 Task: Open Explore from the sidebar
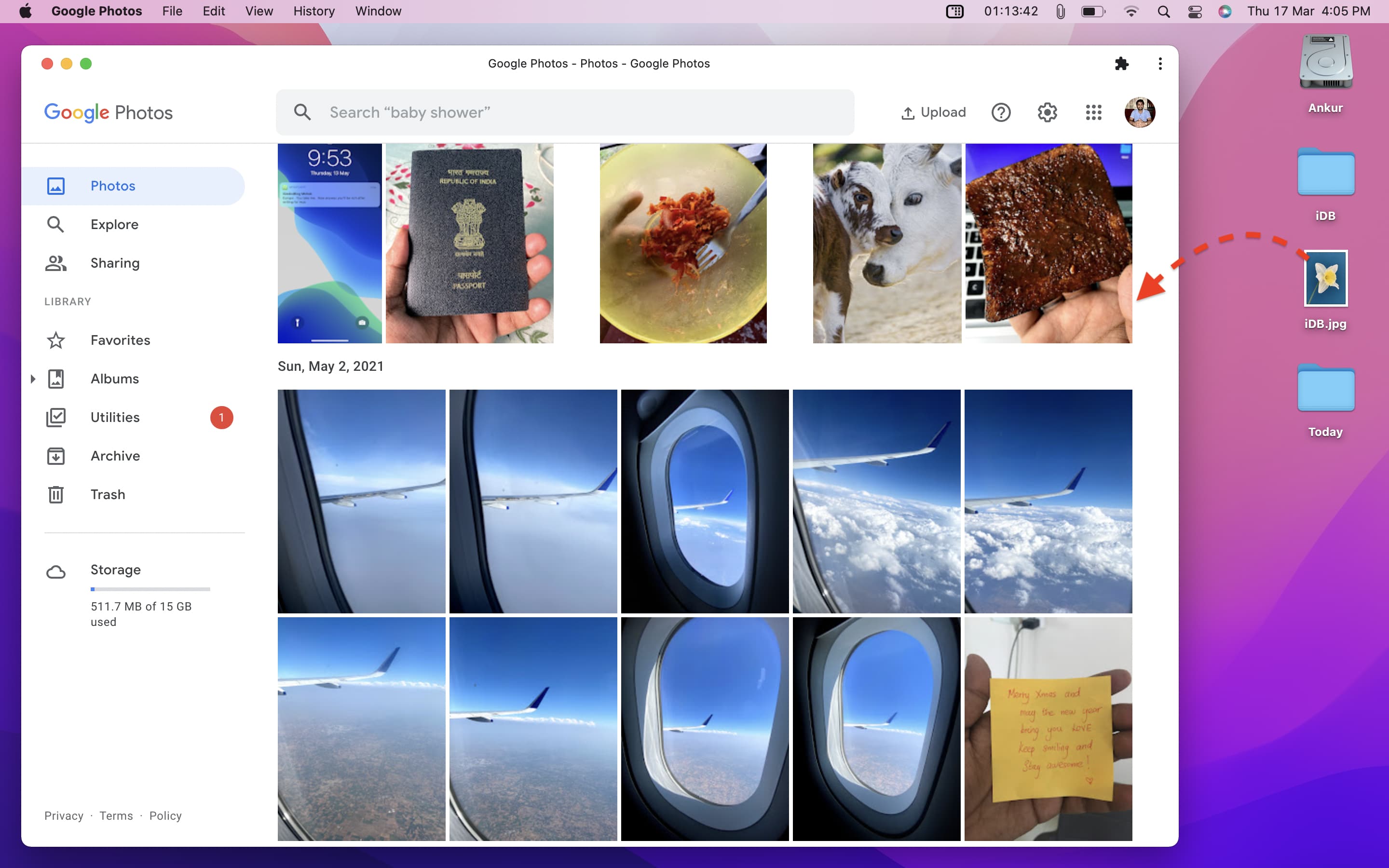pos(114,224)
